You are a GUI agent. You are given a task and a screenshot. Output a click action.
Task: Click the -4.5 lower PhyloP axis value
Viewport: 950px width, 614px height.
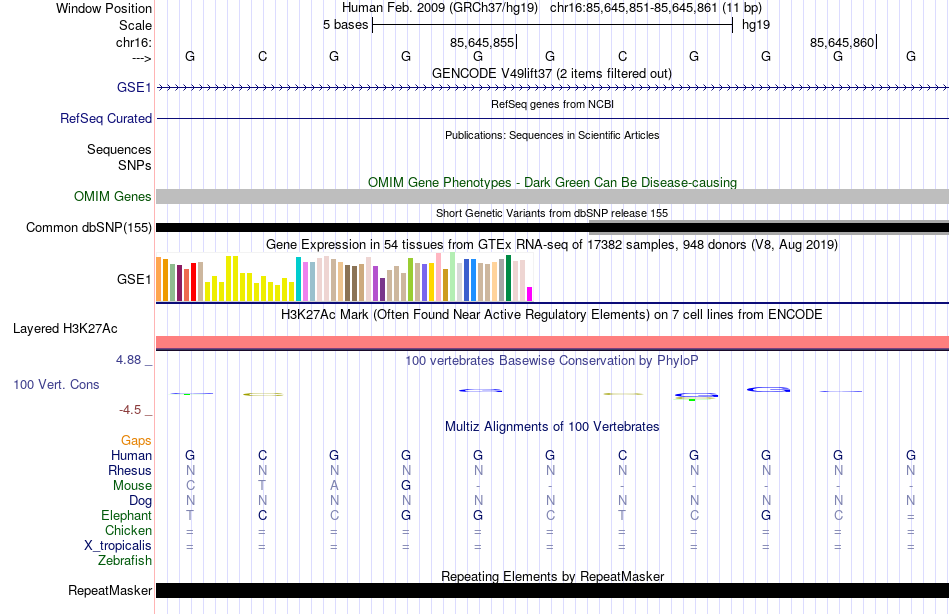point(130,410)
